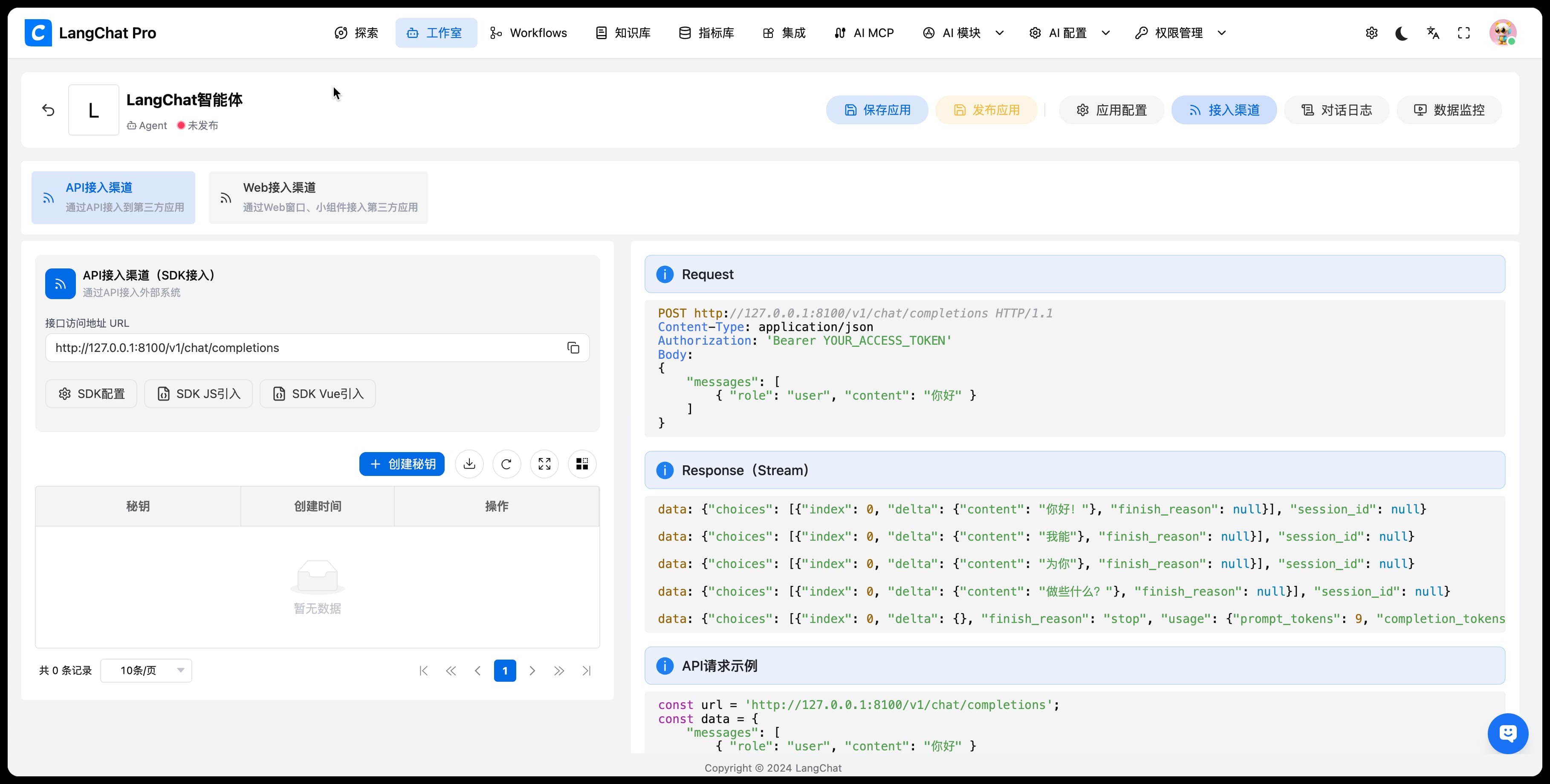Click the 秘钥 column header
Screen dimensions: 1550x784
click(138, 506)
